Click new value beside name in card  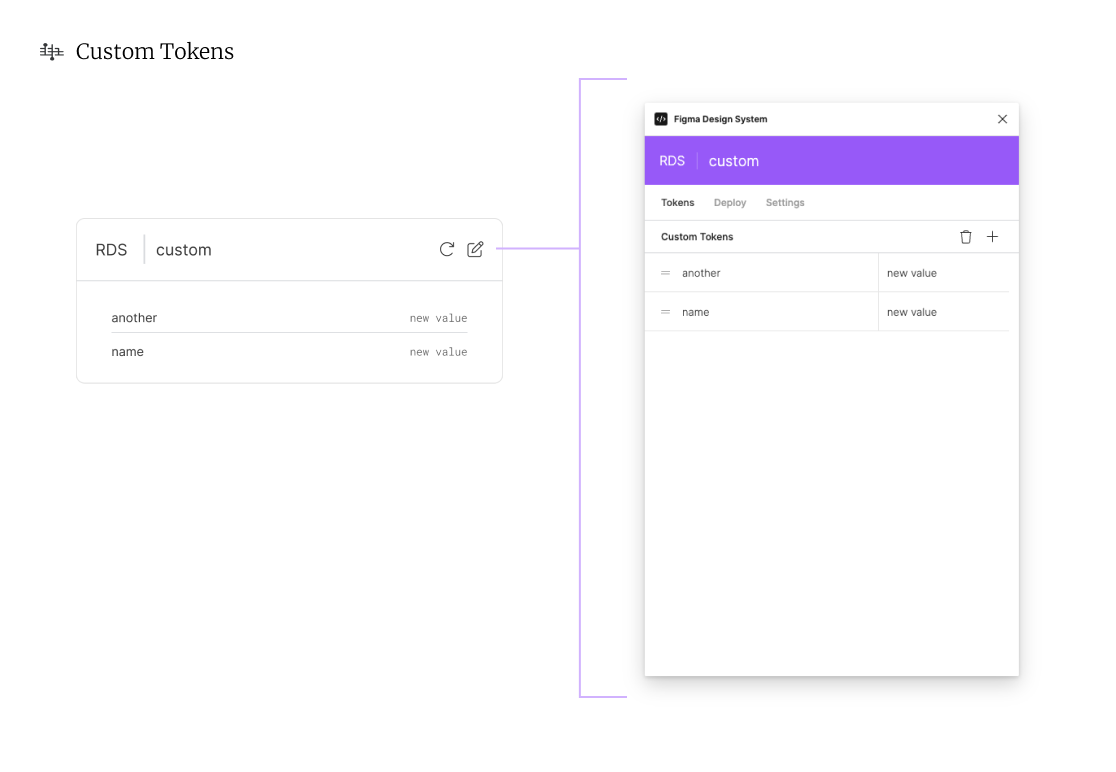[438, 352]
